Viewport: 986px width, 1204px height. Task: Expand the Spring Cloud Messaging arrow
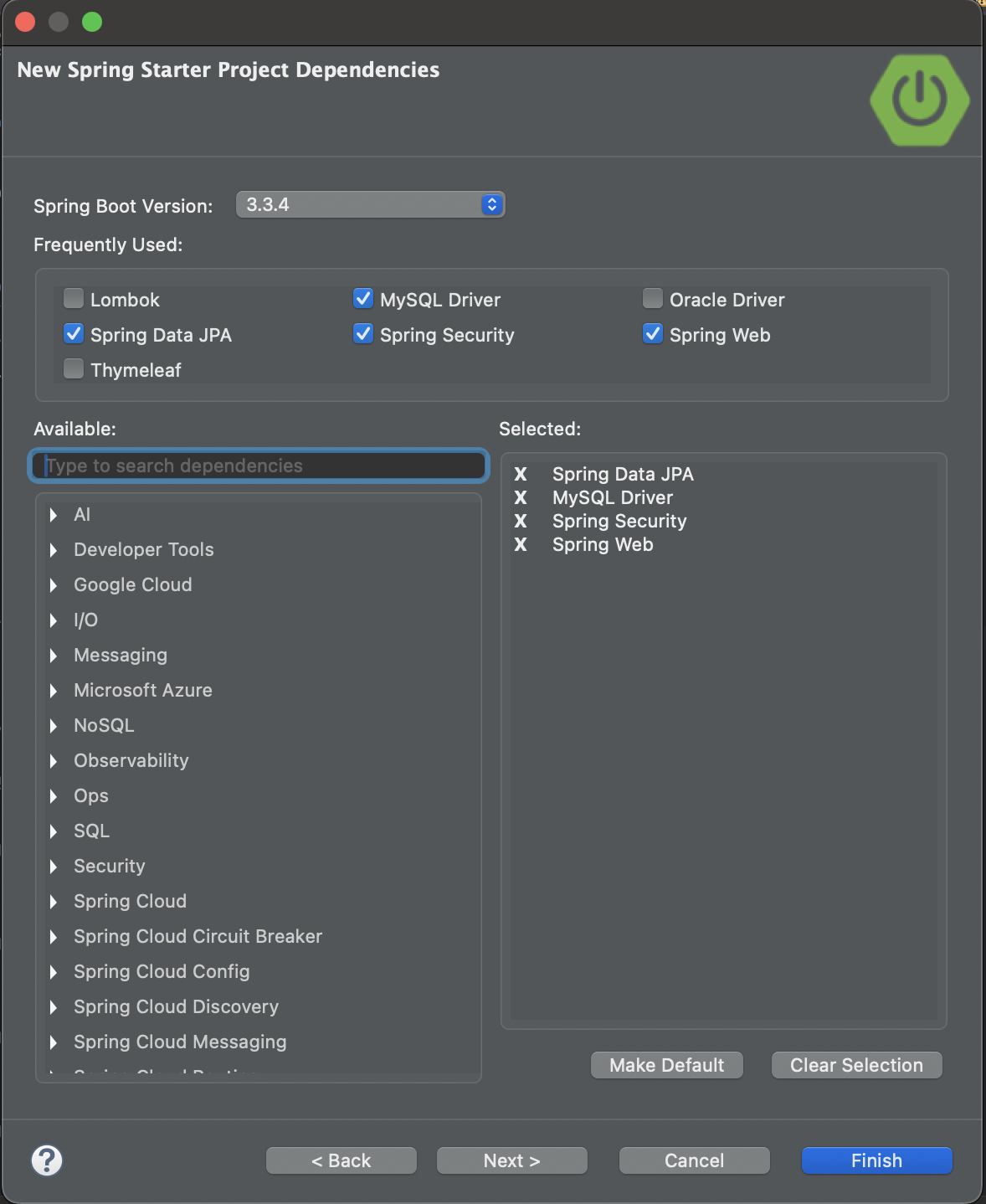(54, 1042)
